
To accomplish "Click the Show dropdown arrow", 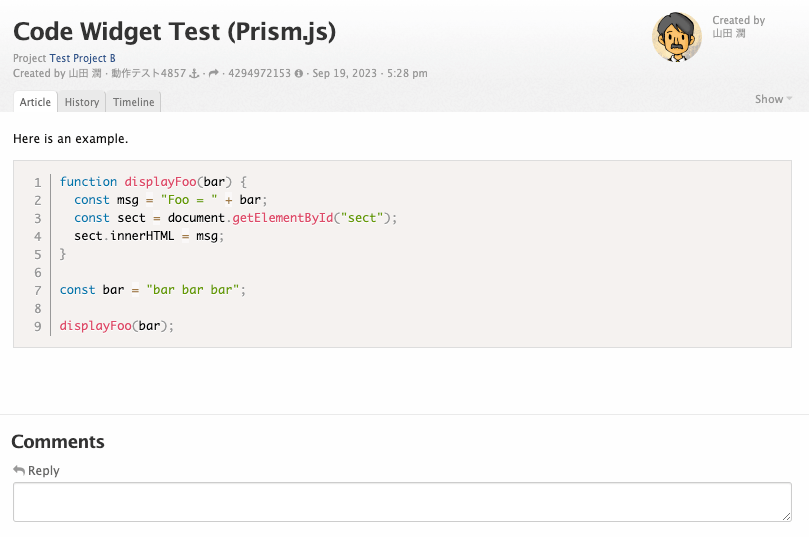I will tap(790, 99).
